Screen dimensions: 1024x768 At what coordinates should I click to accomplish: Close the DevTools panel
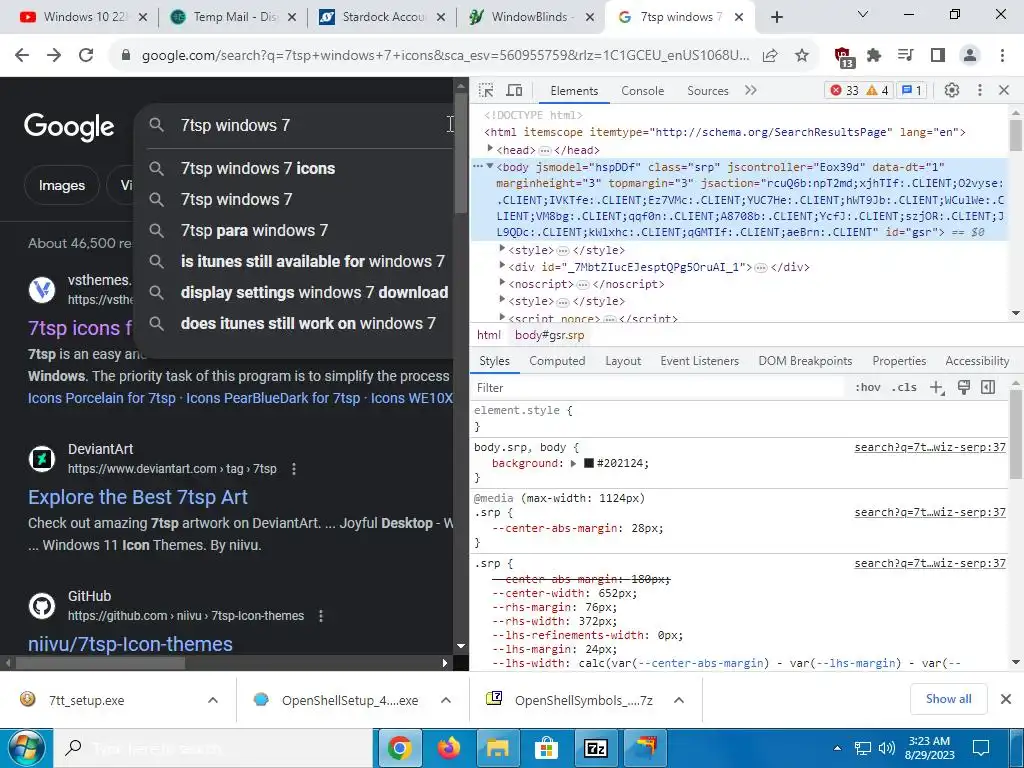click(1004, 90)
